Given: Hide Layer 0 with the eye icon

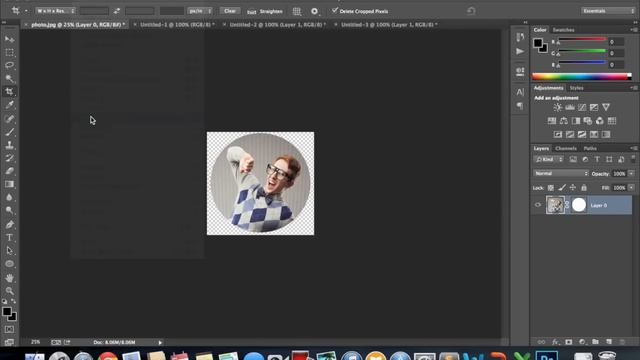Looking at the screenshot, I should pyautogui.click(x=538, y=205).
